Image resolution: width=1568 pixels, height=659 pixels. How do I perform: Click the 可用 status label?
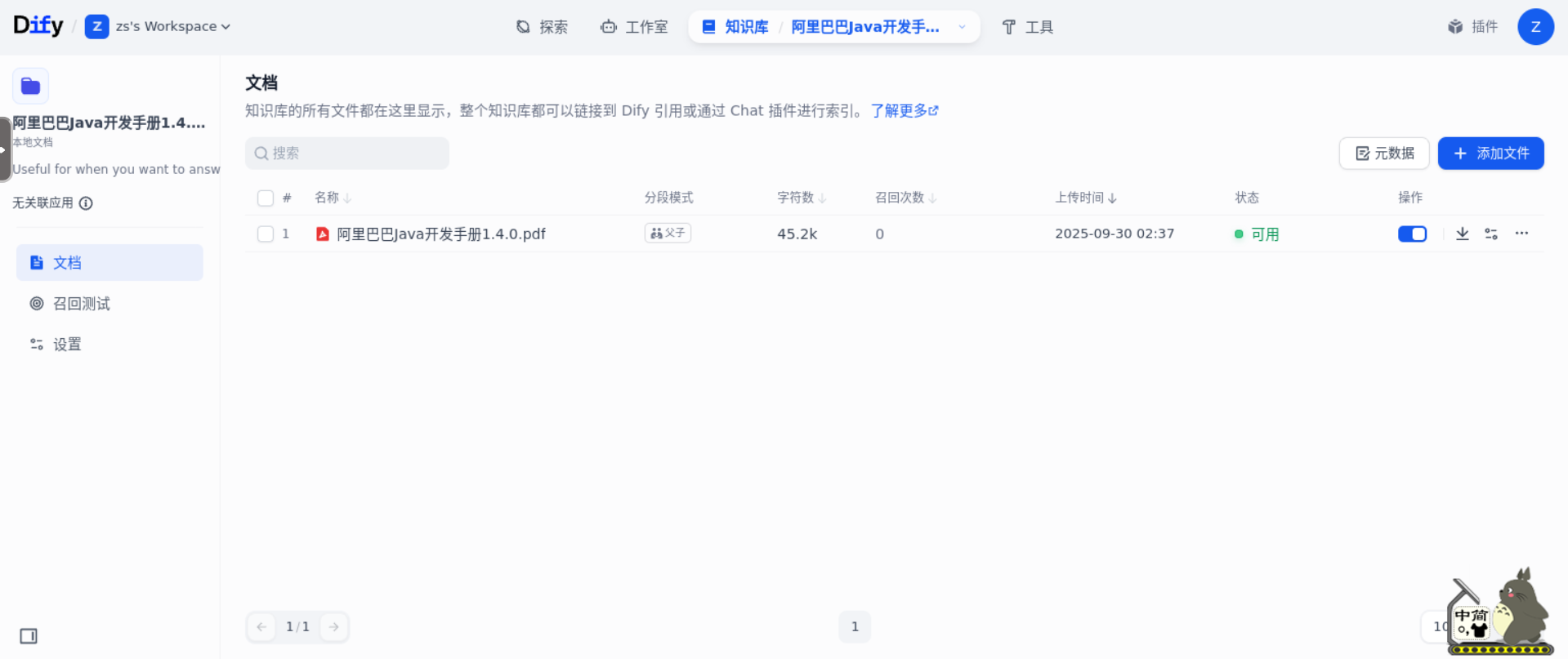(x=1265, y=234)
